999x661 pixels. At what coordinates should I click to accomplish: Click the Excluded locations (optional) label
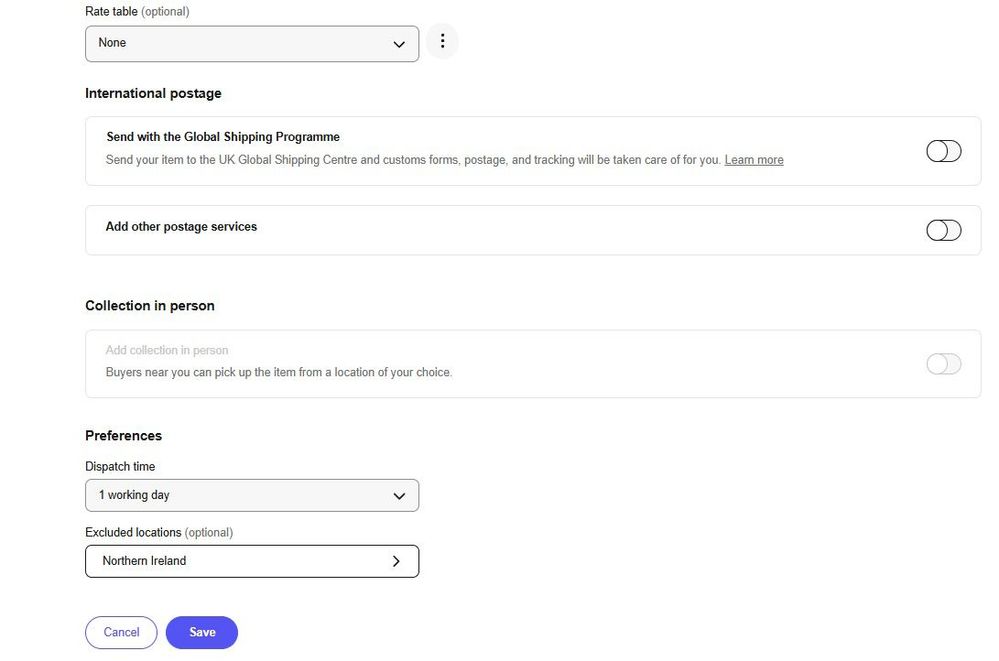tap(159, 532)
